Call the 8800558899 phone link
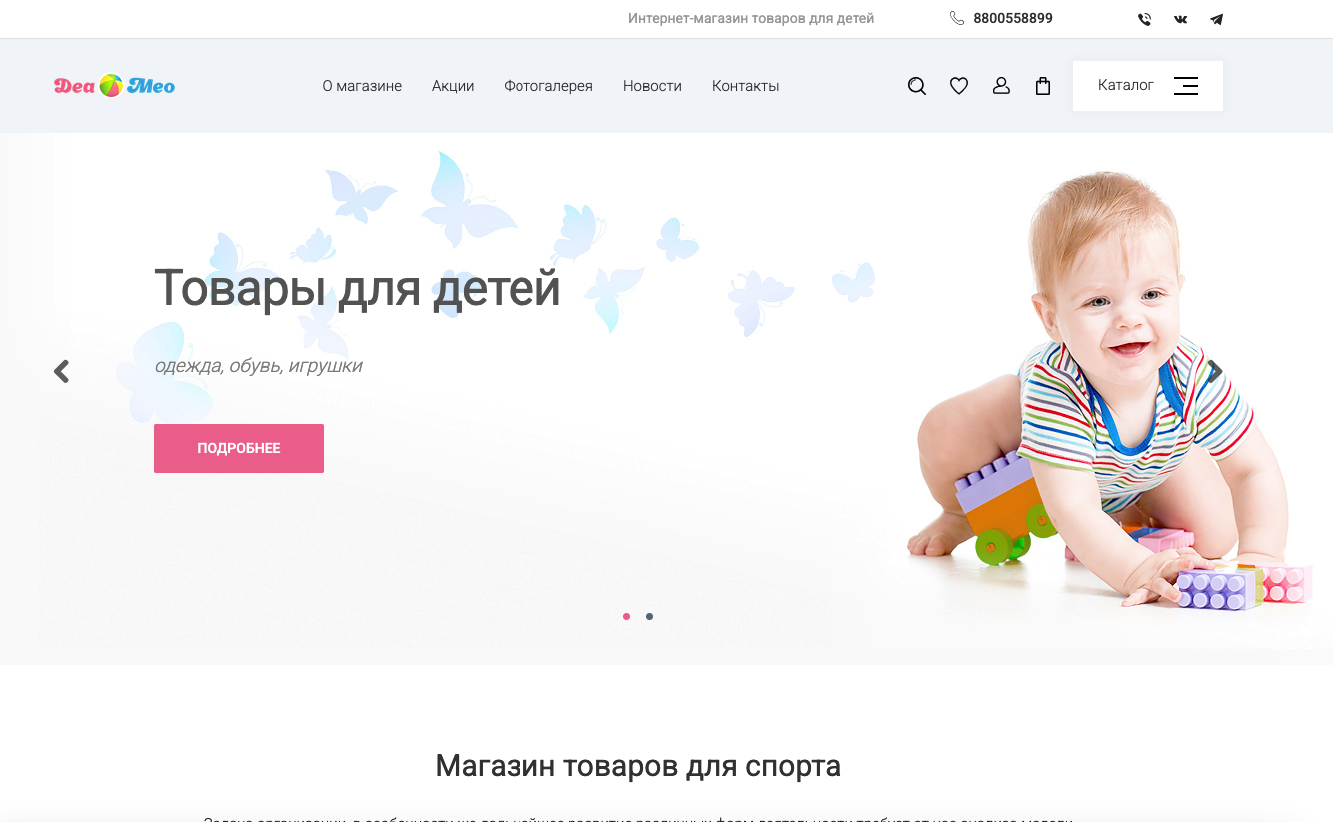1333x822 pixels. [1013, 18]
